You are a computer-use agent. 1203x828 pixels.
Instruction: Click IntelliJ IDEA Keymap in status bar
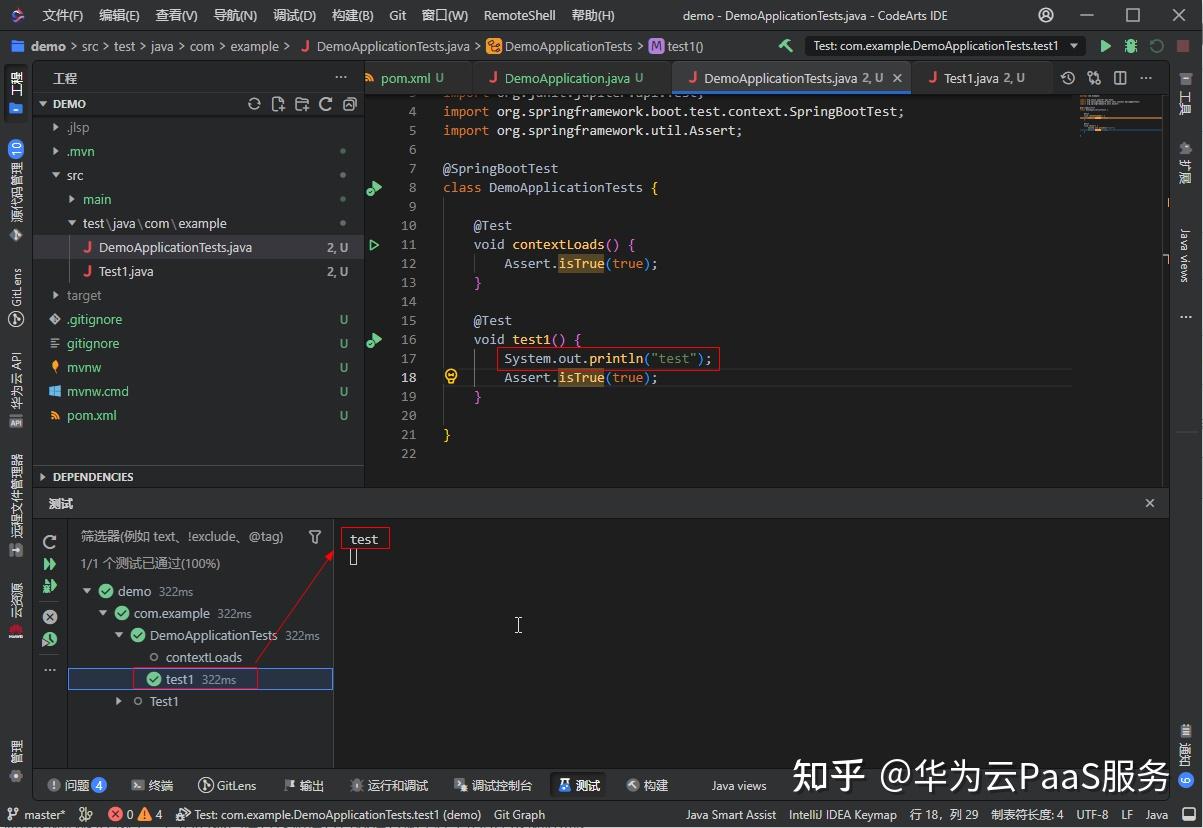843,814
